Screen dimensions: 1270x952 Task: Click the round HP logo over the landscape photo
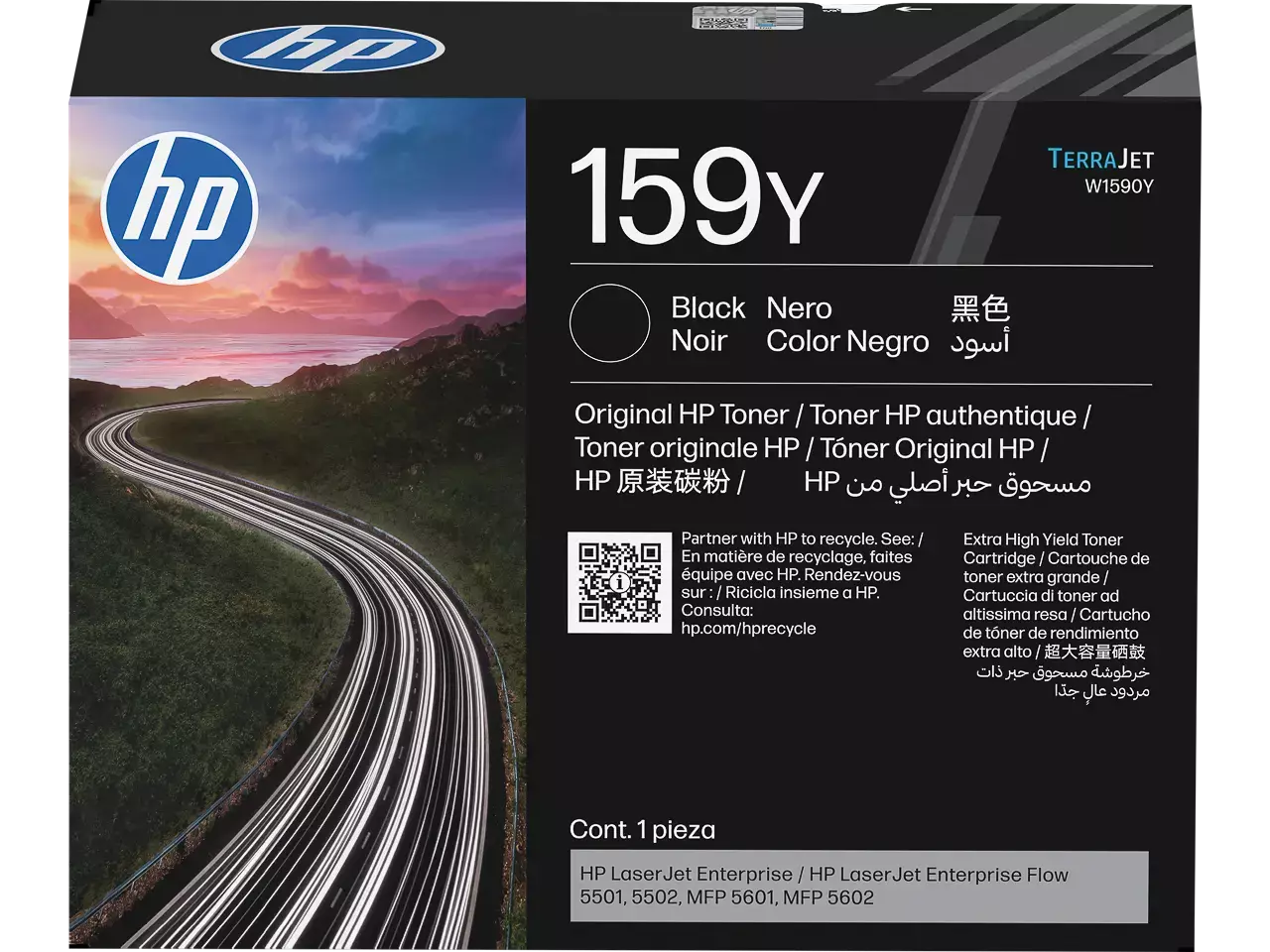tap(180, 208)
